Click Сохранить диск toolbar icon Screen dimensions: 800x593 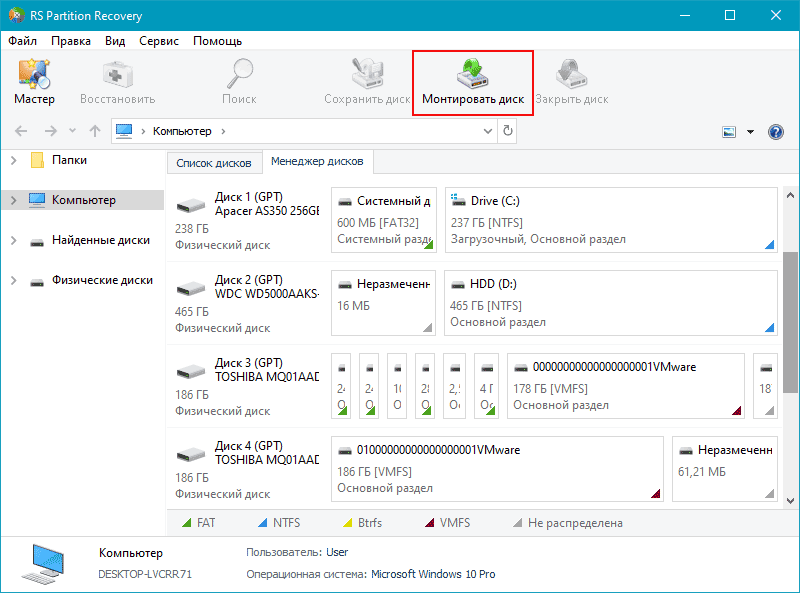coord(367,82)
